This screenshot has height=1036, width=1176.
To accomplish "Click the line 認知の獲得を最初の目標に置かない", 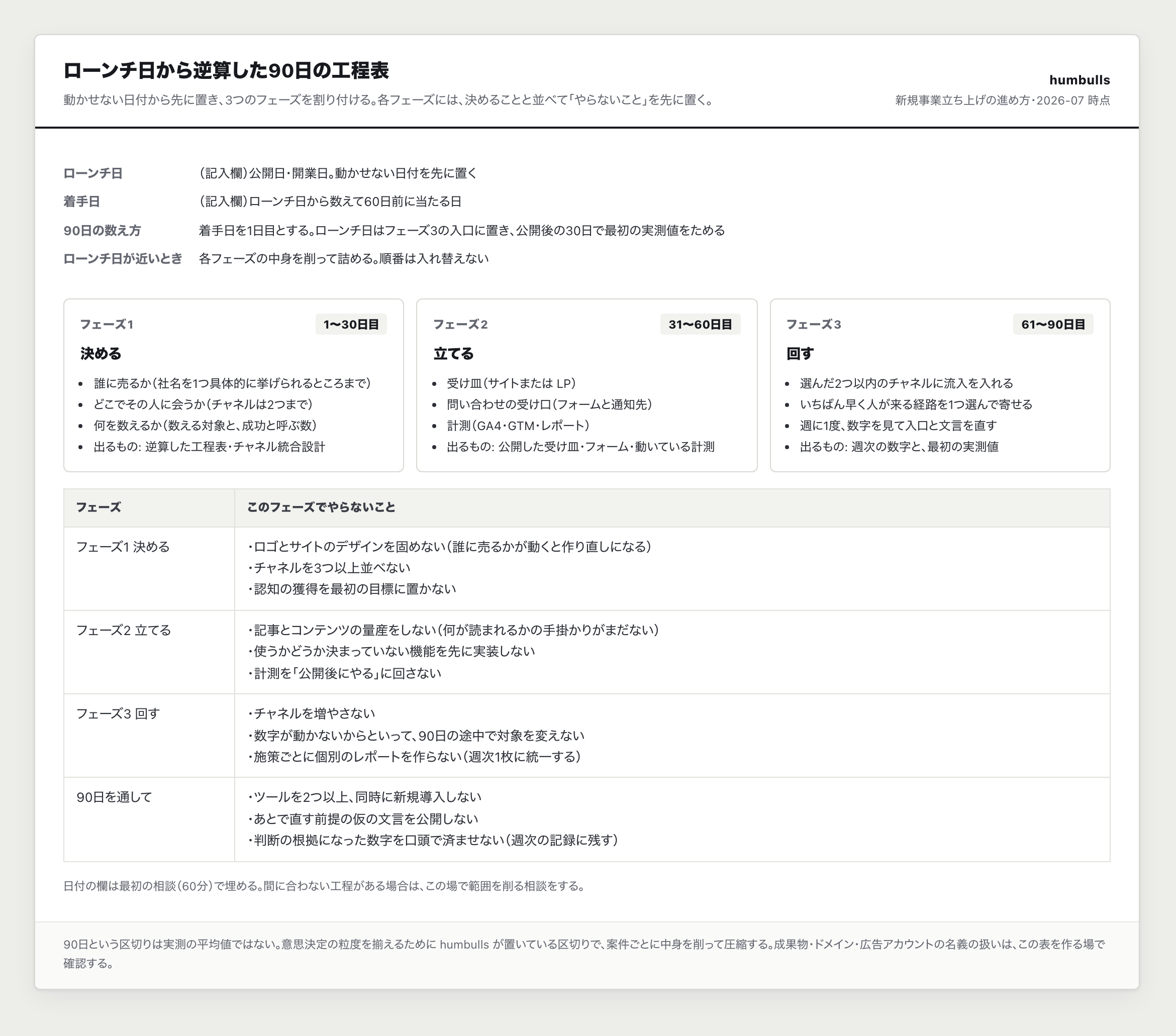I will 351,589.
